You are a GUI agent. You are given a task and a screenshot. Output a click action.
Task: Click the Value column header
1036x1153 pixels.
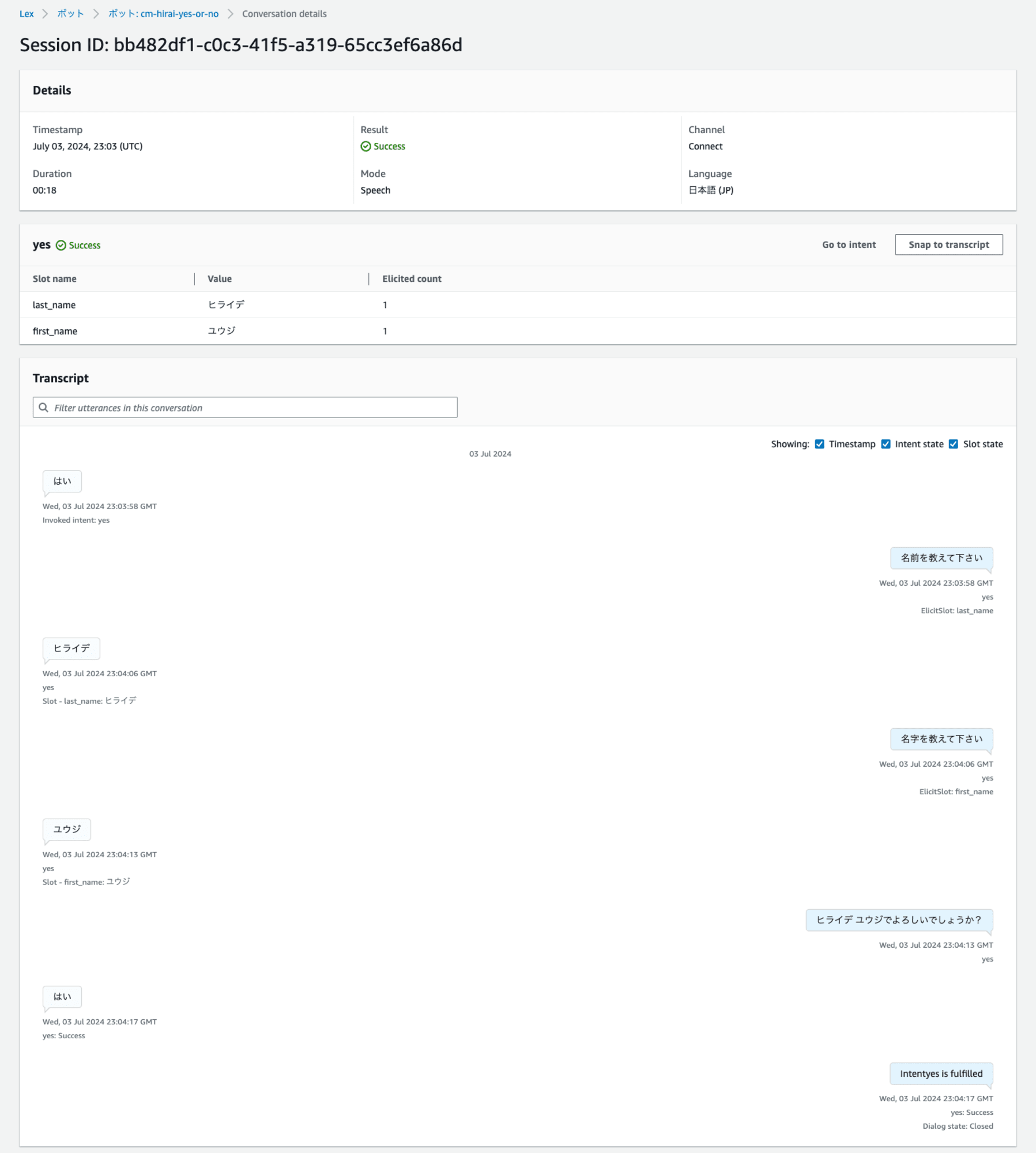[220, 279]
